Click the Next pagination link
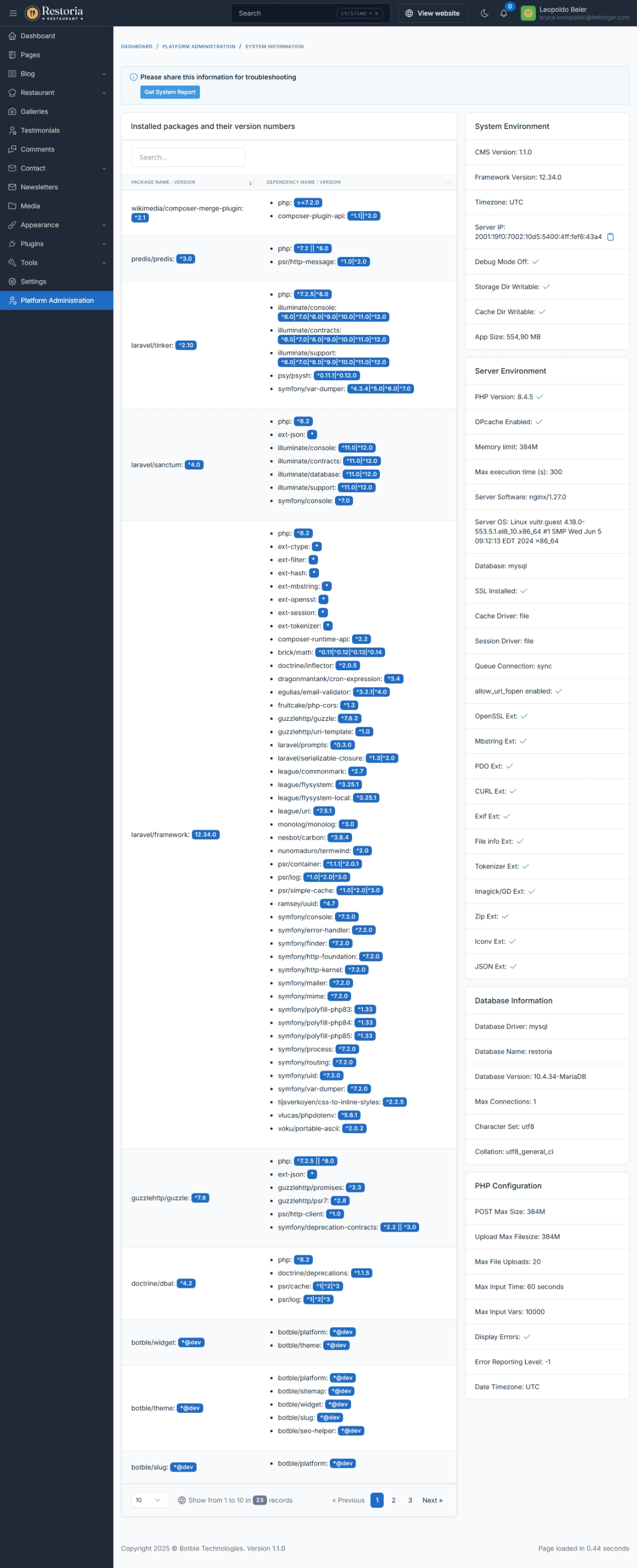637x1568 pixels. coord(432,1500)
